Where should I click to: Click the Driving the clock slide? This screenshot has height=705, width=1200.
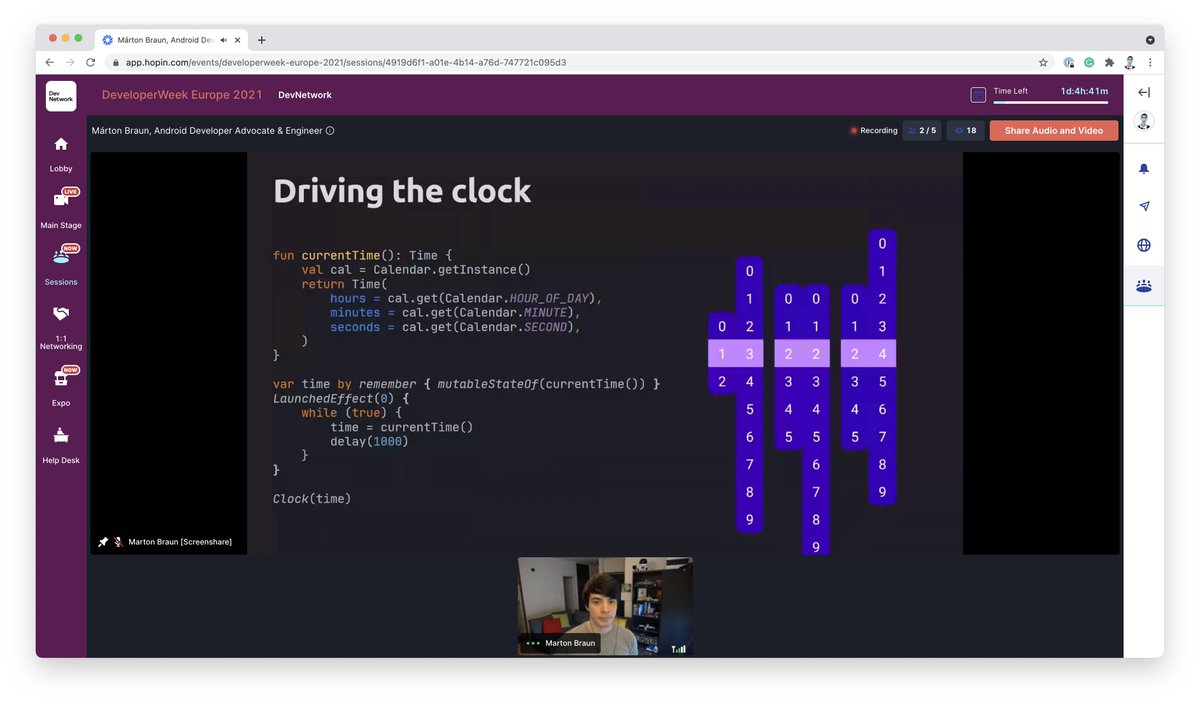(605, 353)
